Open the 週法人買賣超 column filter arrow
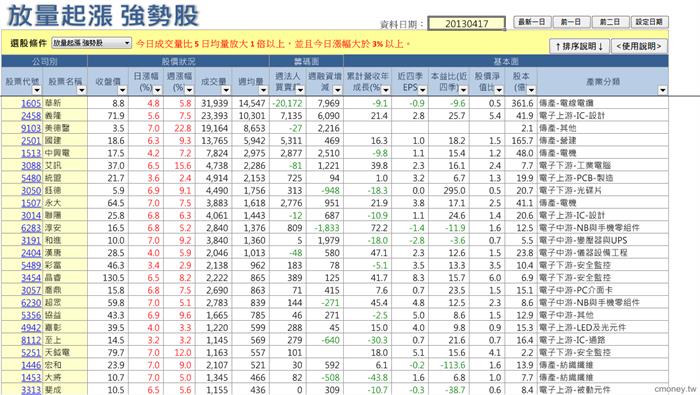 click(x=300, y=90)
